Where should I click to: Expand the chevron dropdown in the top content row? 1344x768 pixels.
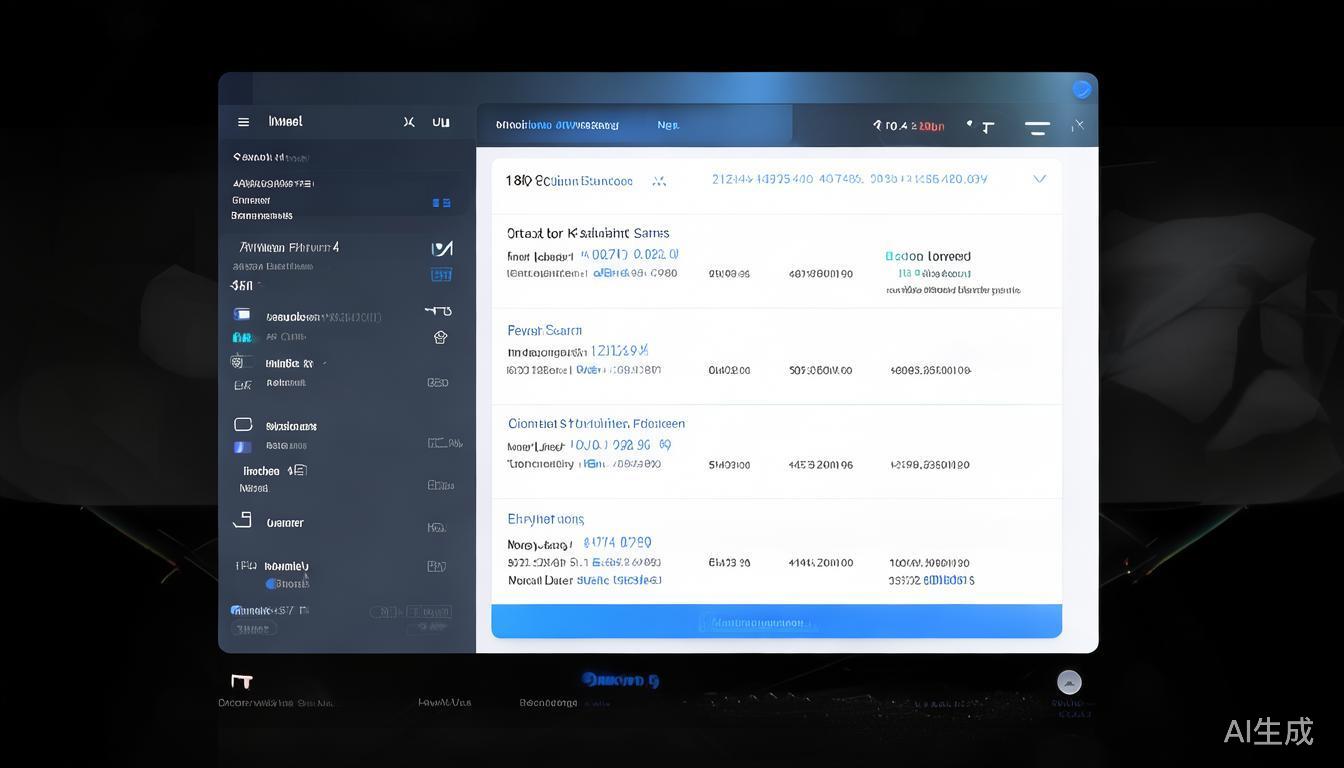1039,179
